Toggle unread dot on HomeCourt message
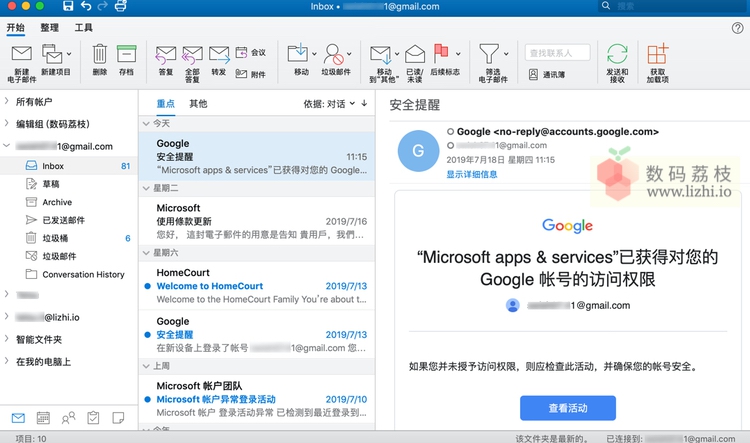The width and height of the screenshot is (750, 443). pyautogui.click(x=148, y=286)
